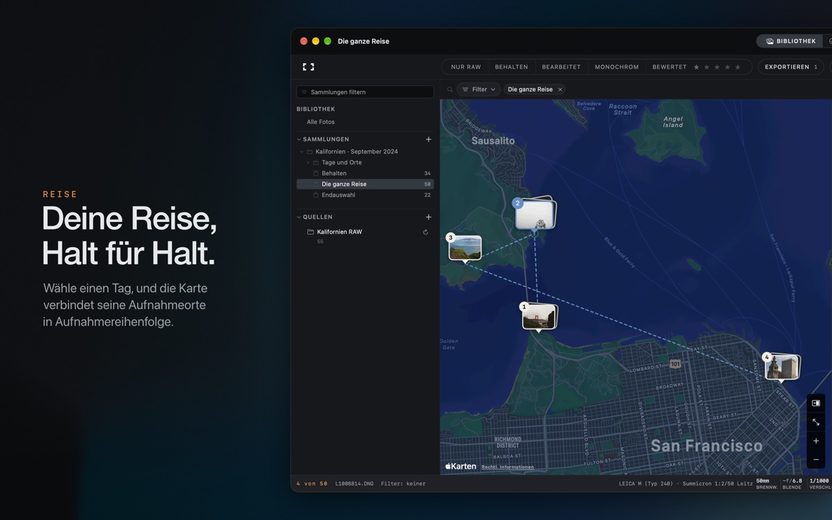Expand the Tage und Orte folder
The width and height of the screenshot is (832, 520).
[308, 162]
